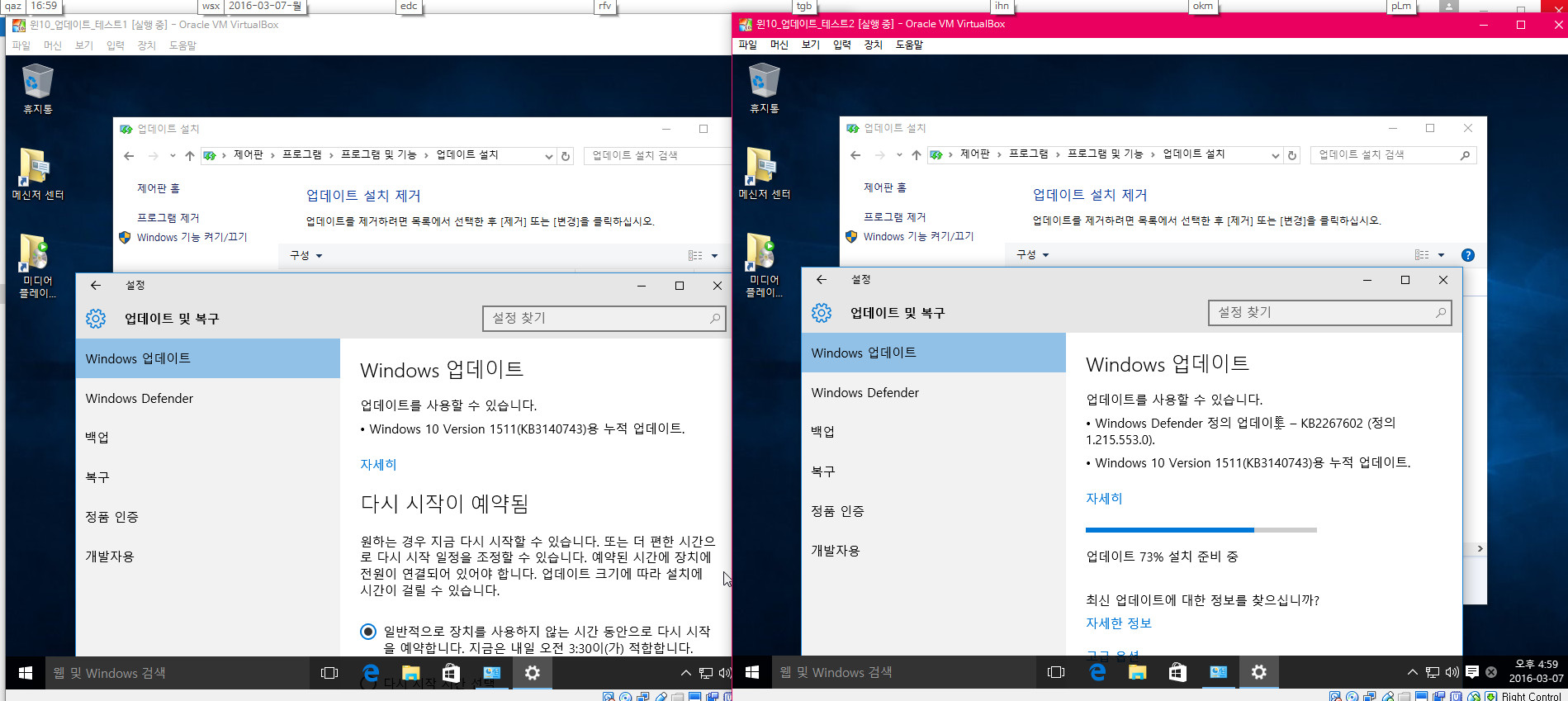Open Task View in right VM taskbar
The image size is (1568, 701).
tap(1056, 672)
